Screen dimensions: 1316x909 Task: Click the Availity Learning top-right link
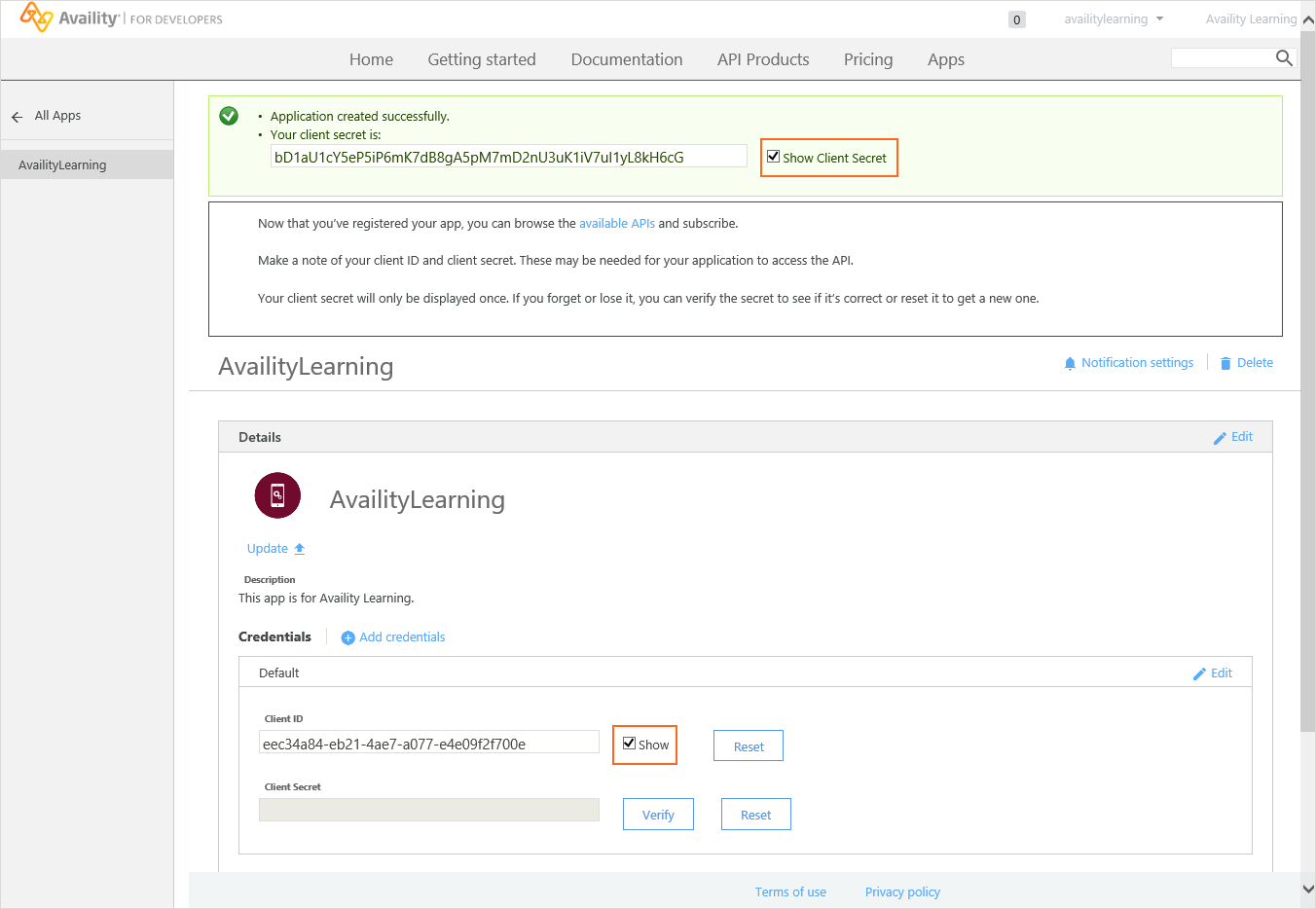[1251, 19]
